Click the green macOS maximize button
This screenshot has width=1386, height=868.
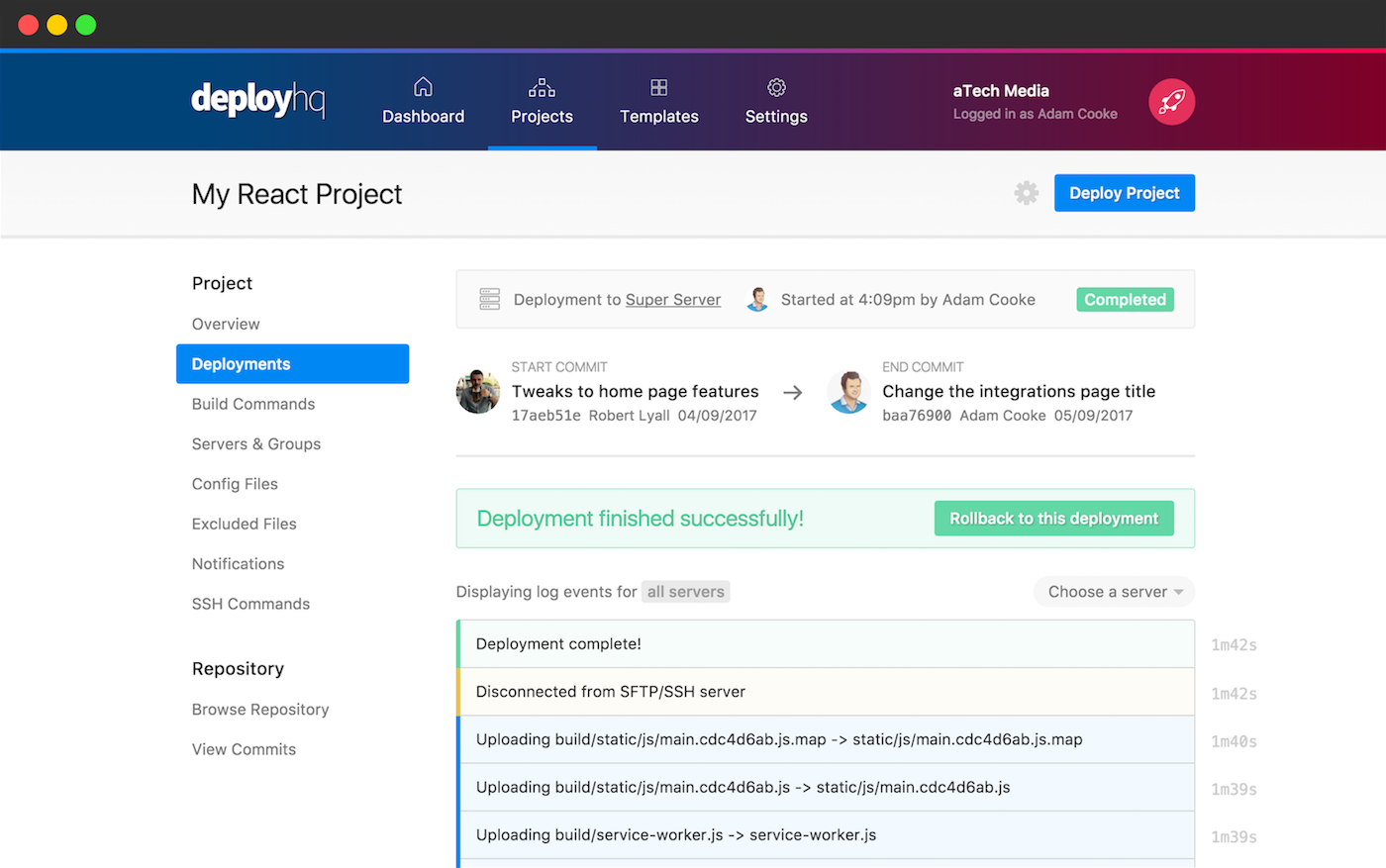(86, 25)
